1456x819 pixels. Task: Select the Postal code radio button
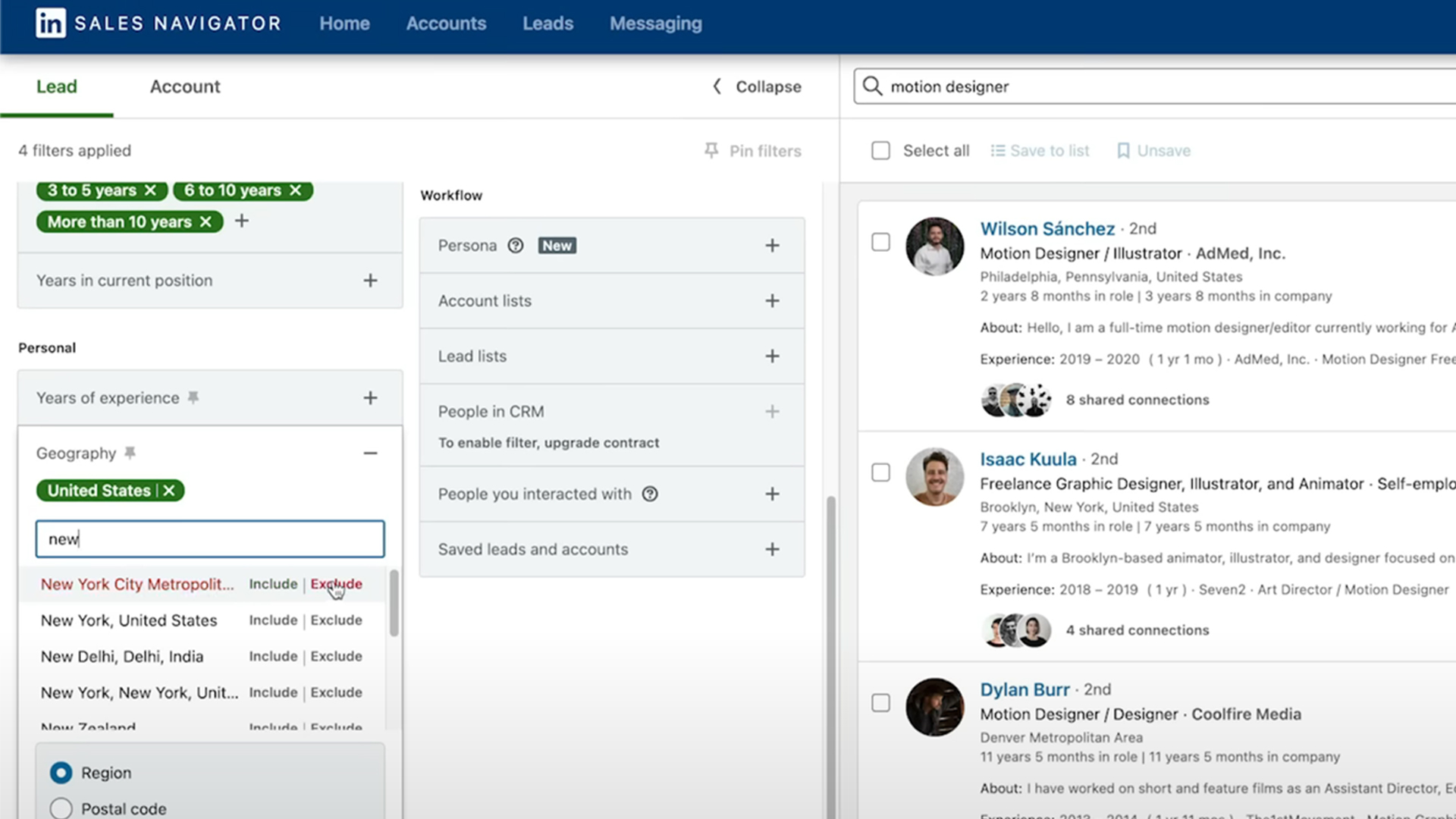61,808
